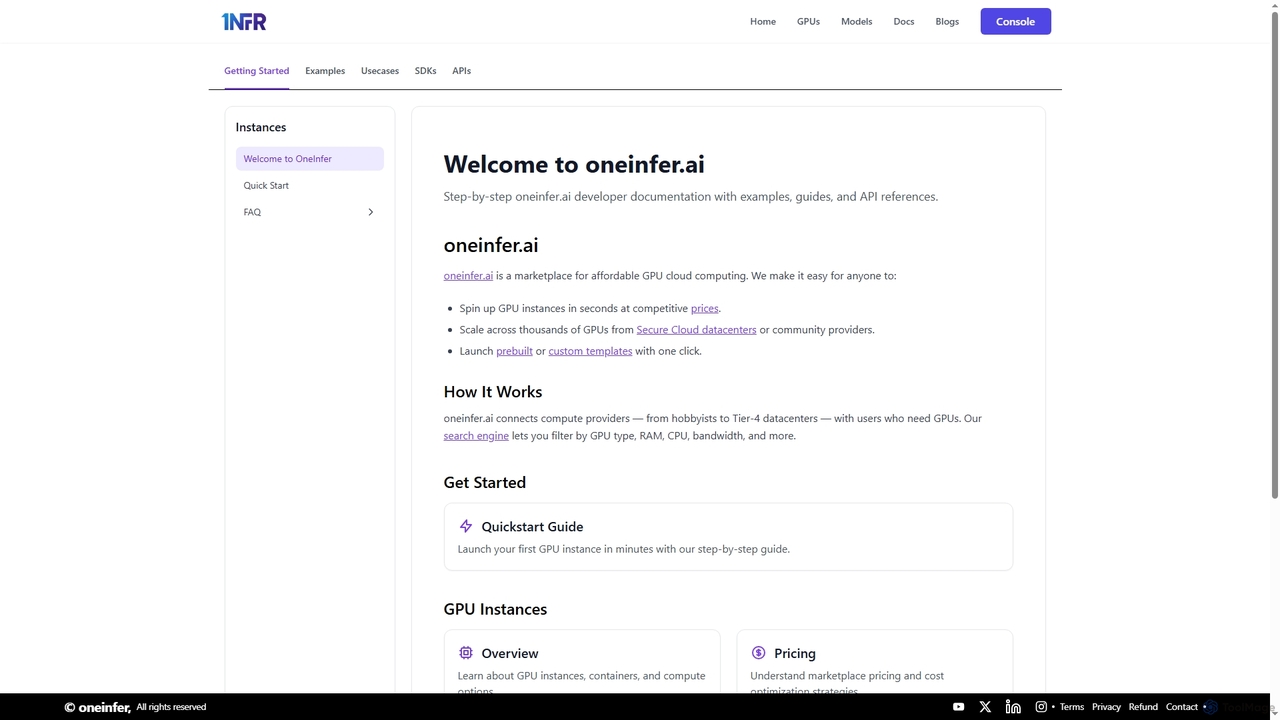Viewport: 1280px width, 720px height.
Task: Follow the oneinfer.ai link in paragraph
Action: [468, 275]
